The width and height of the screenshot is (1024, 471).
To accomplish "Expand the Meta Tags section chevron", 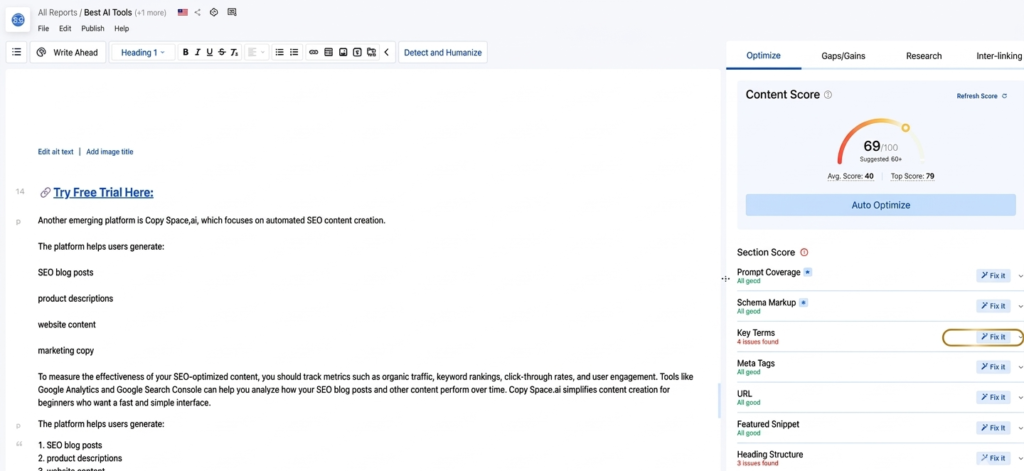I will point(1020,367).
